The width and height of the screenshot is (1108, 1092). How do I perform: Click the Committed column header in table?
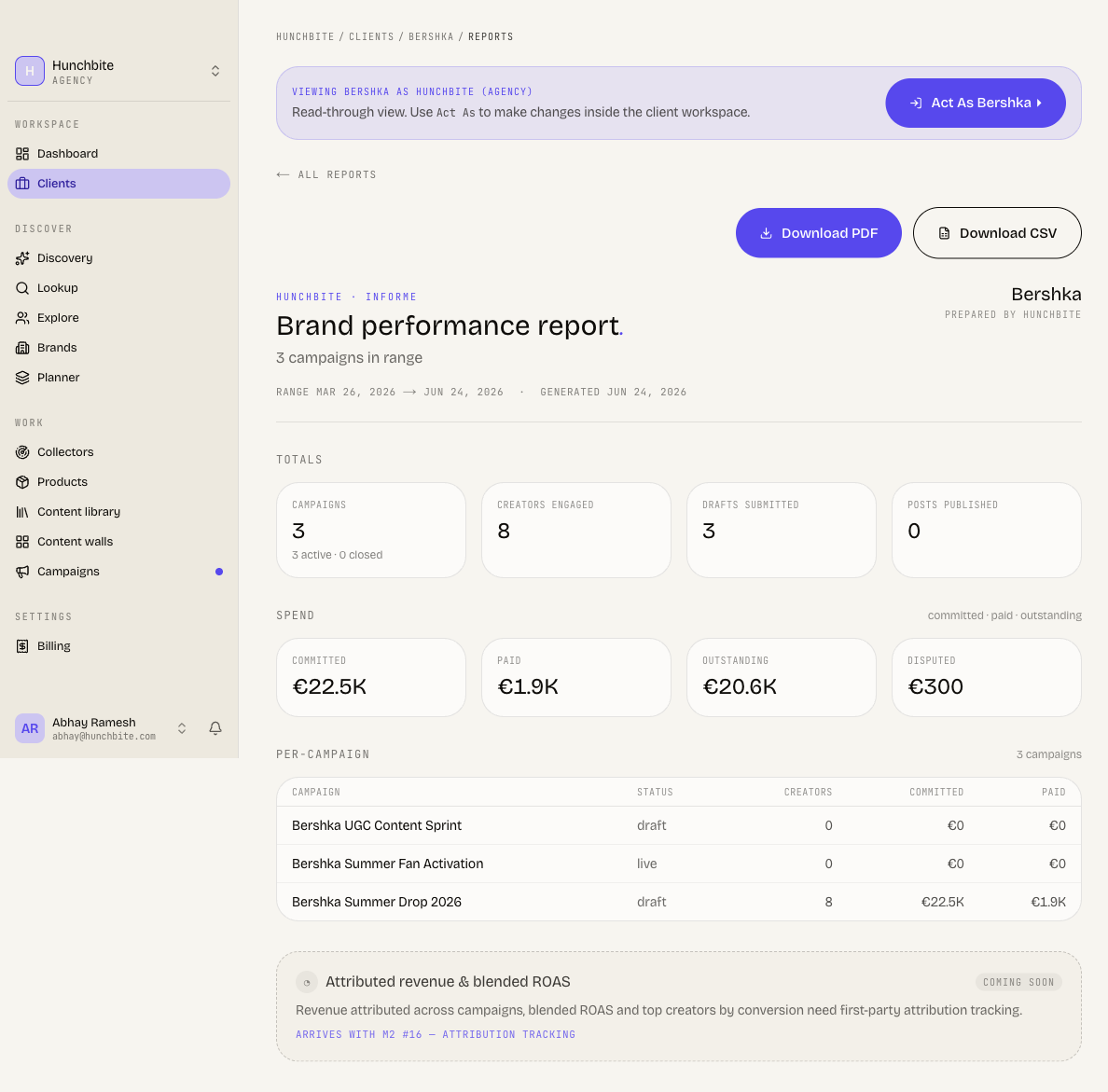(x=936, y=792)
